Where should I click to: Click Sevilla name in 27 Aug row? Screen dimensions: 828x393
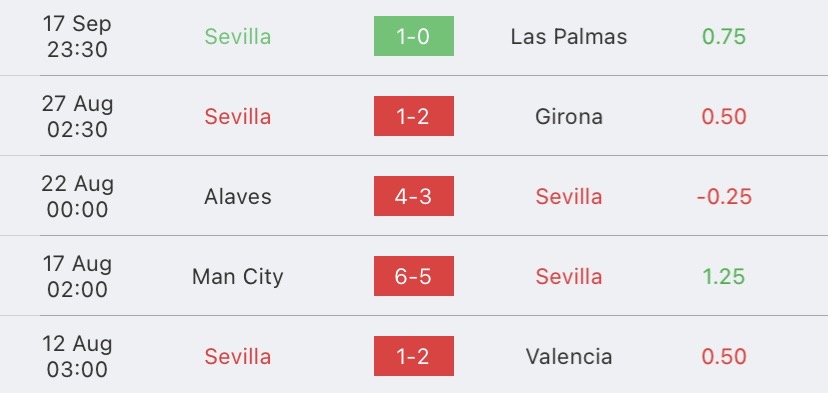(x=238, y=116)
